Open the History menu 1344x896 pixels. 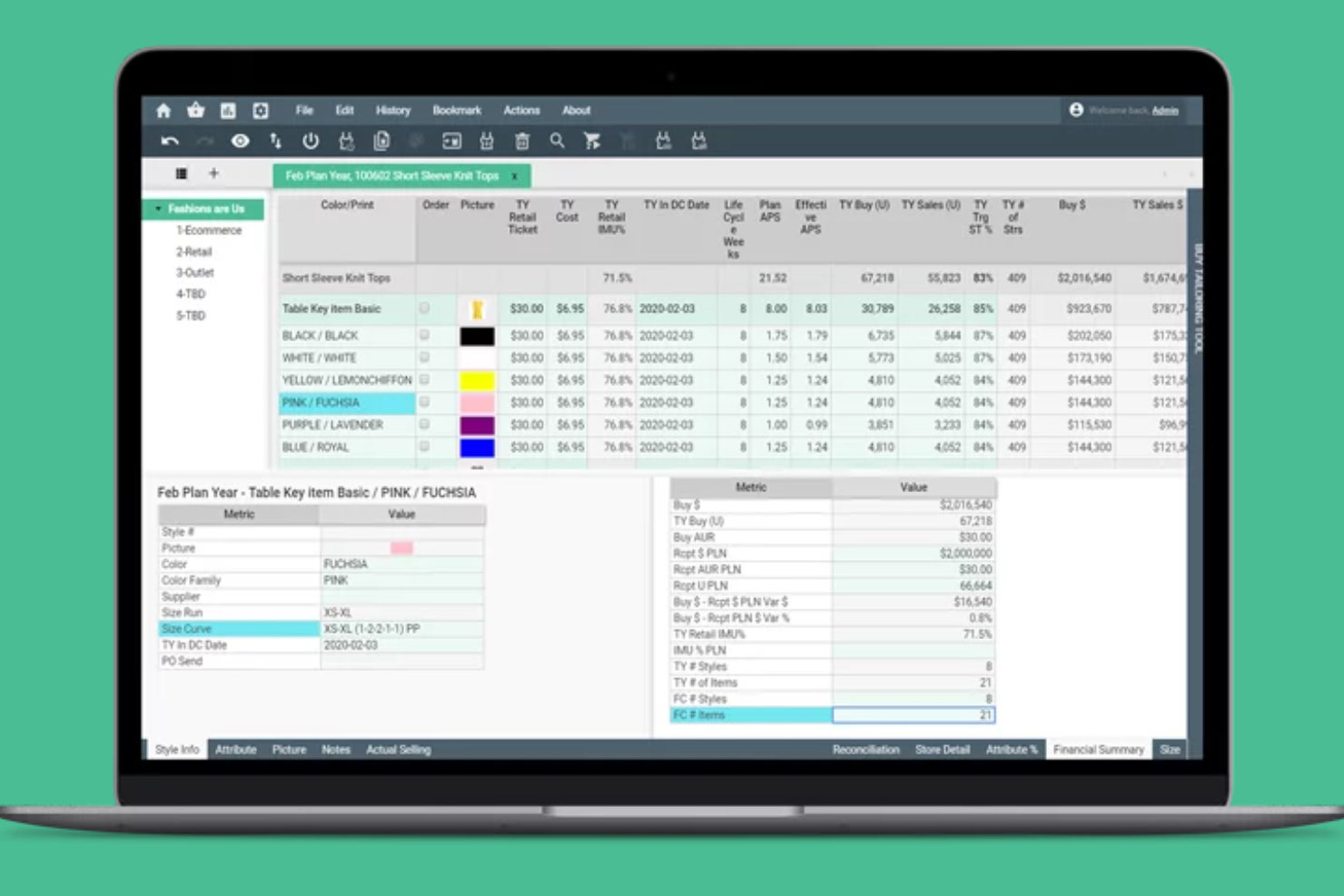click(393, 111)
